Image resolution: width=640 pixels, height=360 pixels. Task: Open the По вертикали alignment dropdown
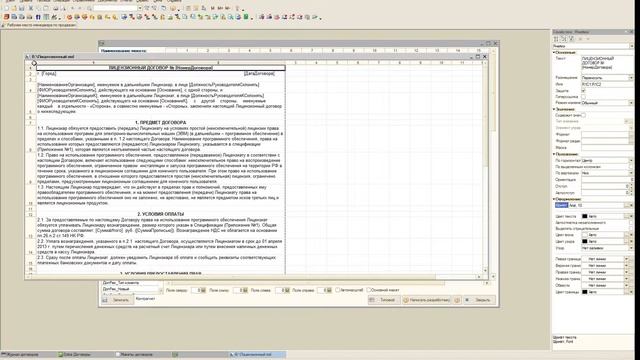[631, 173]
